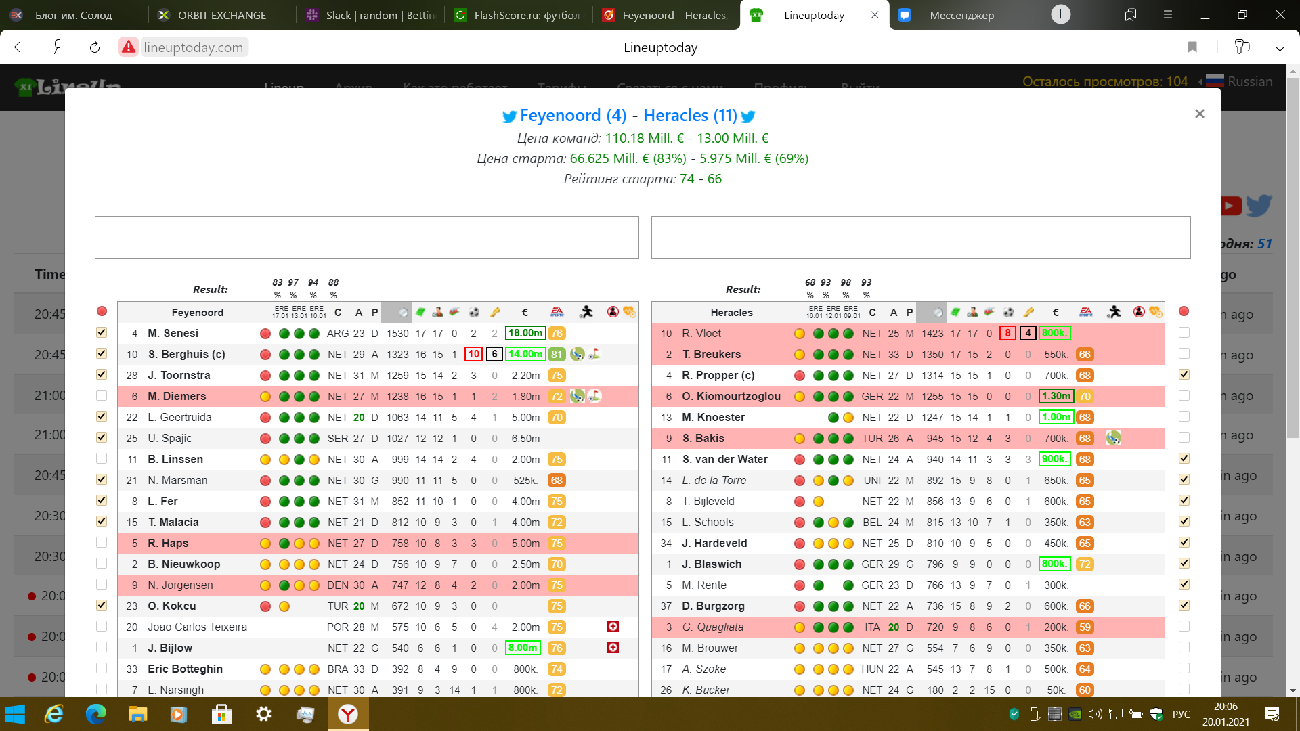The width and height of the screenshot is (1300, 731).
Task: Click the empty text box above Feyenoord table
Action: (366, 238)
